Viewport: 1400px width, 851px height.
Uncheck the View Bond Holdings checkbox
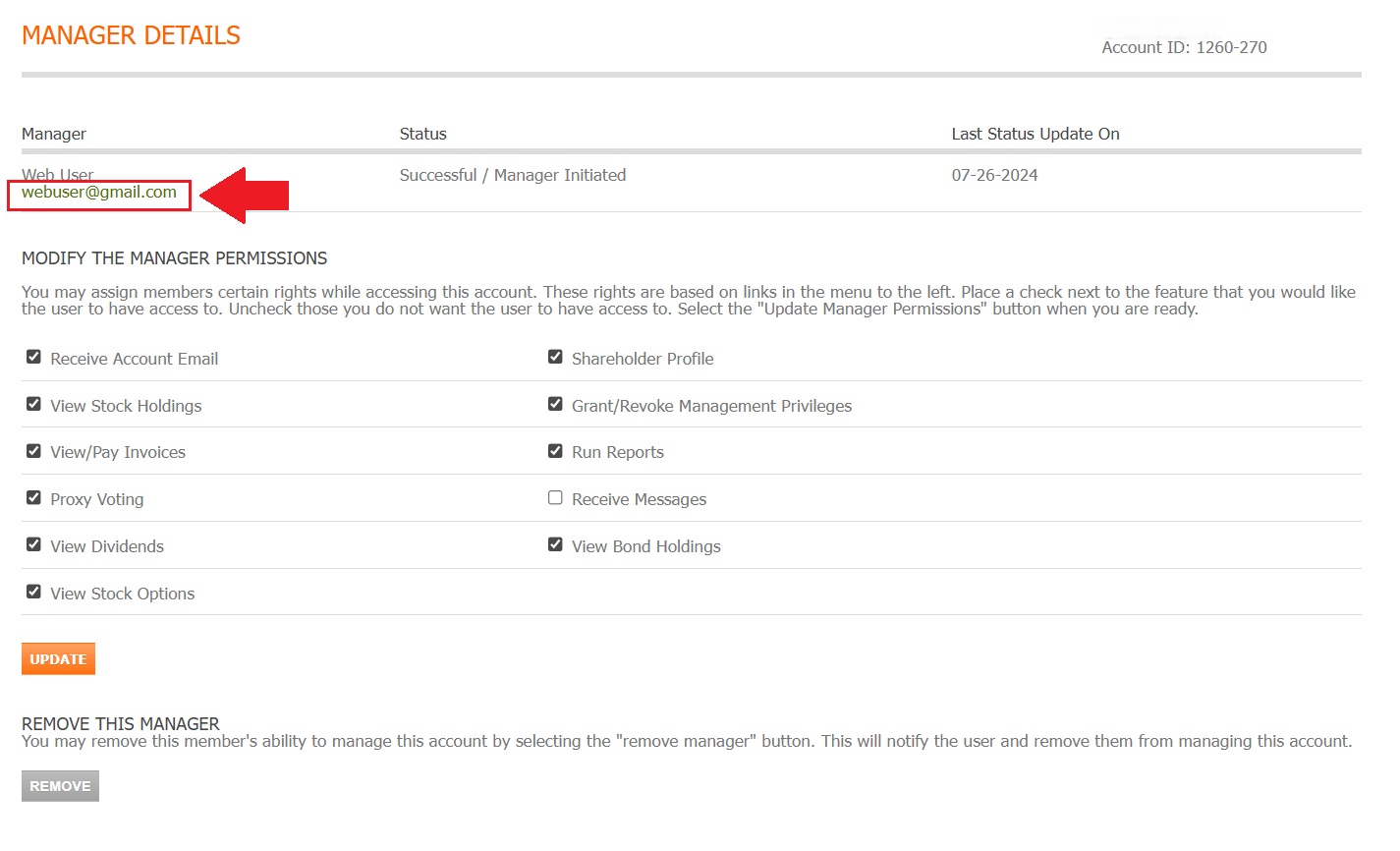[555, 545]
